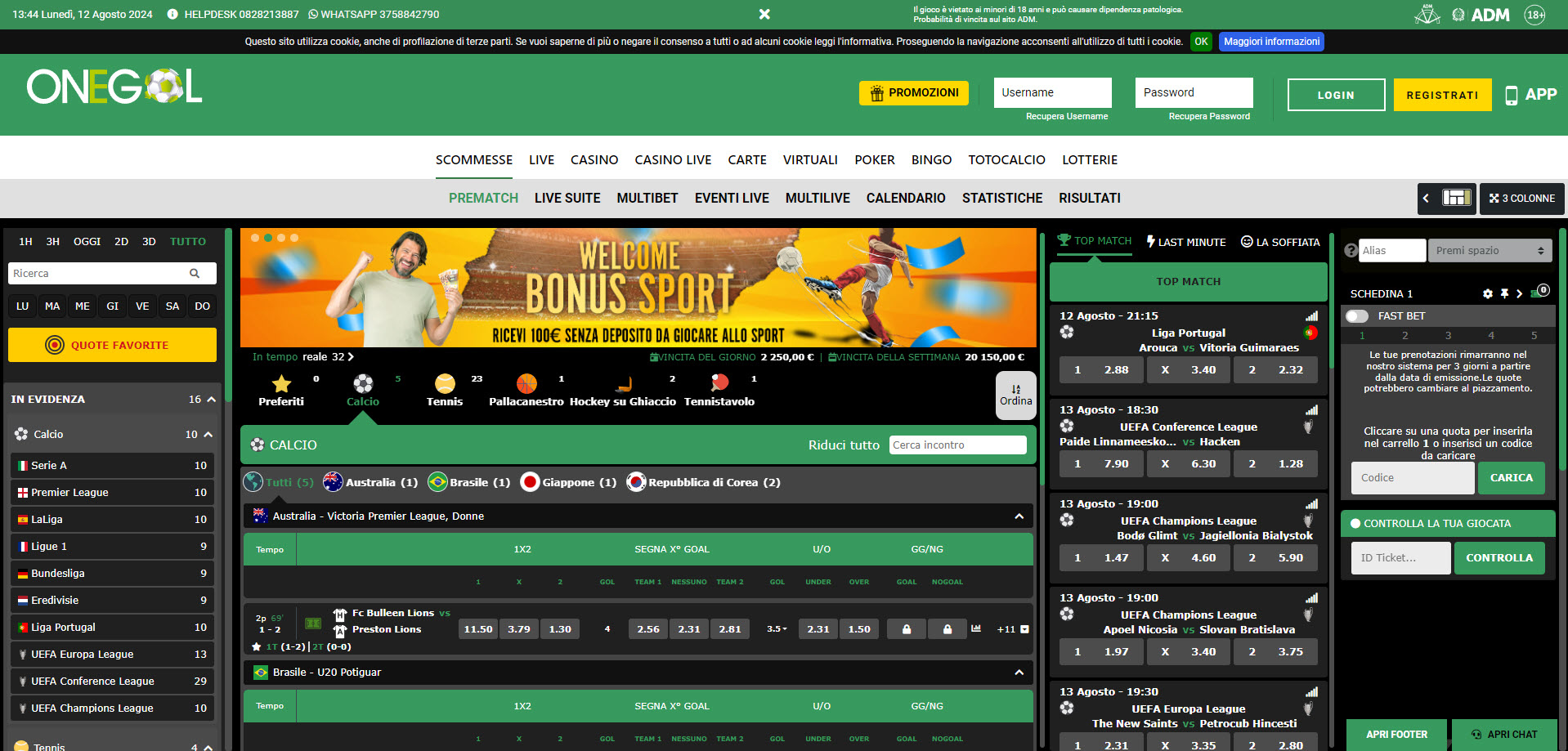Toggle the SA weekday filter
The height and width of the screenshot is (751, 1568).
172,306
